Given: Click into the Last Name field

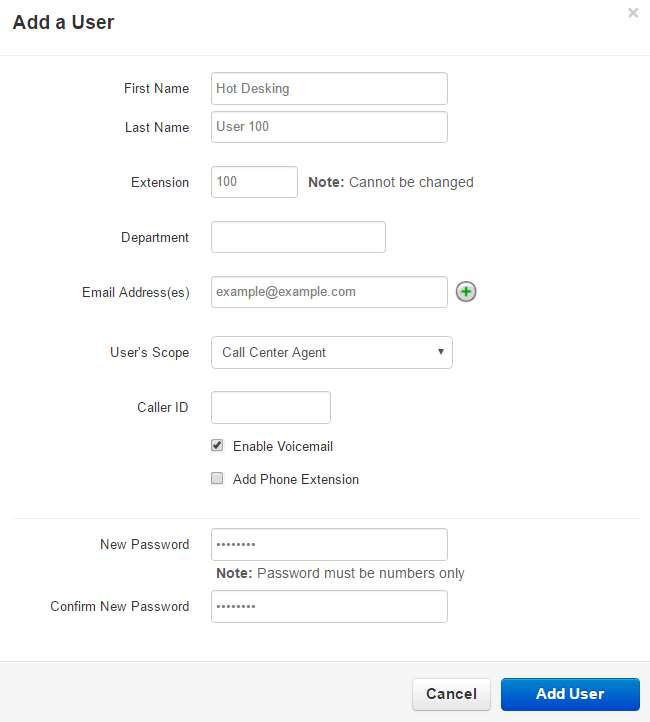Looking at the screenshot, I should click(329, 127).
